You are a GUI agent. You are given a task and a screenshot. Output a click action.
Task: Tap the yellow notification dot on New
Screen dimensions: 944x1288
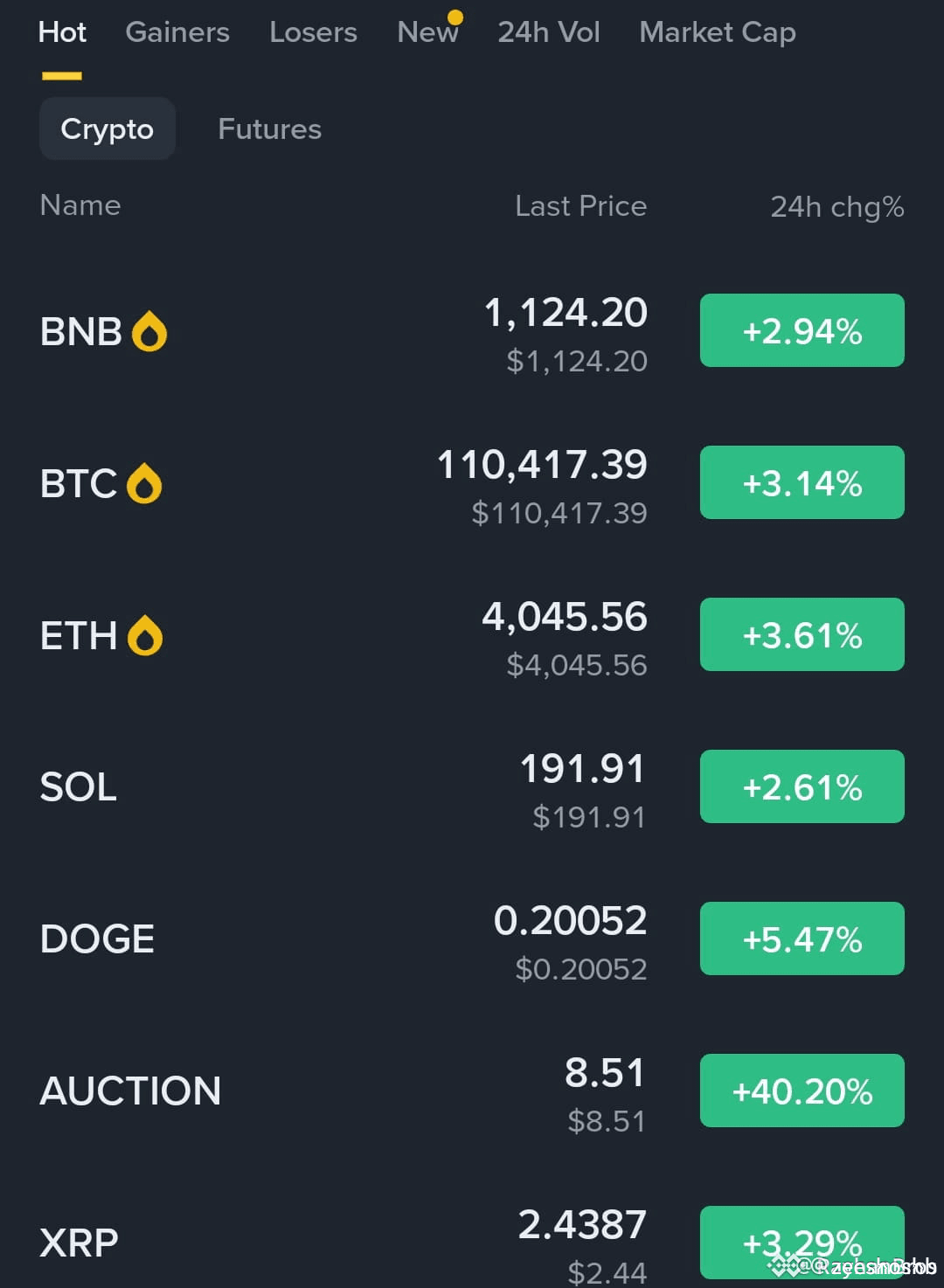(x=455, y=17)
